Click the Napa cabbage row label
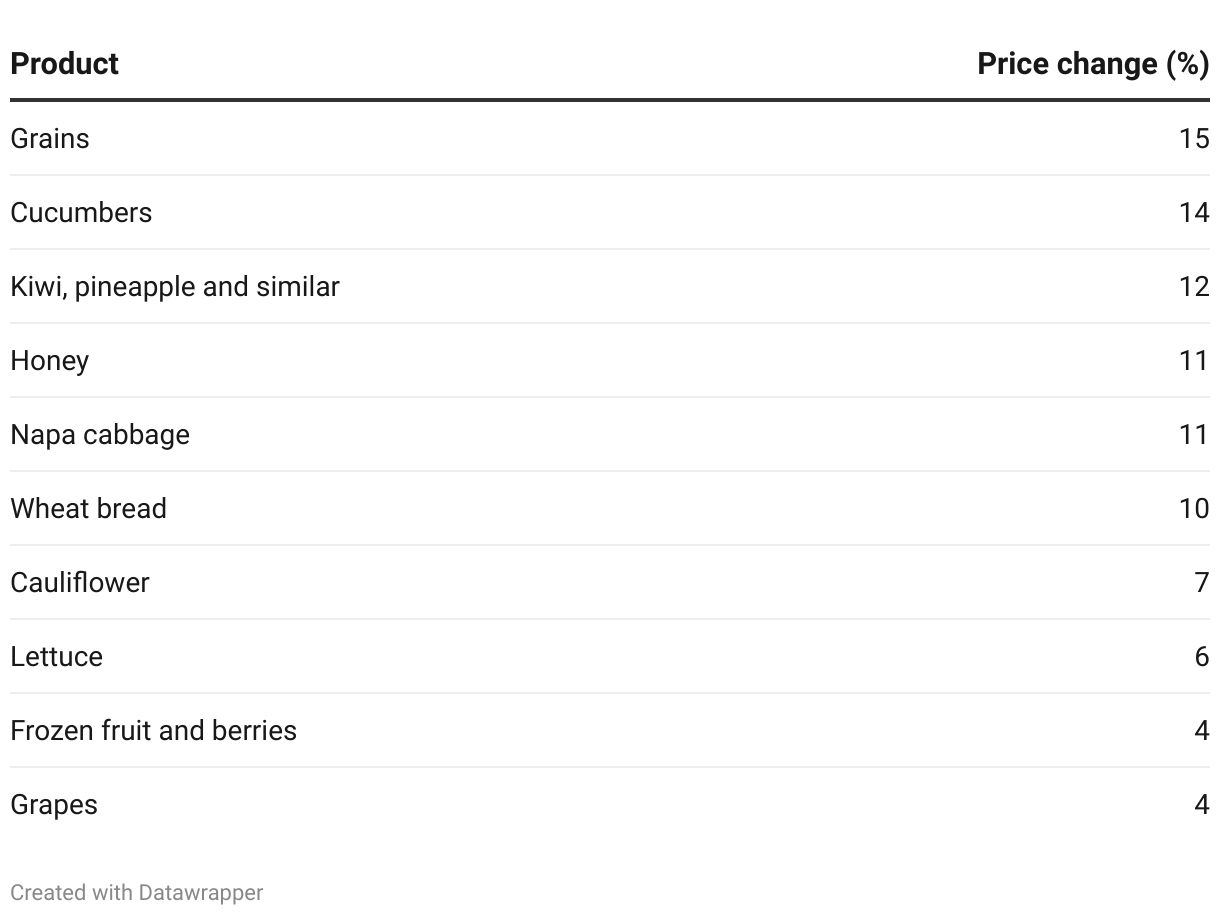Viewport: 1220px width, 916px height. click(x=100, y=434)
